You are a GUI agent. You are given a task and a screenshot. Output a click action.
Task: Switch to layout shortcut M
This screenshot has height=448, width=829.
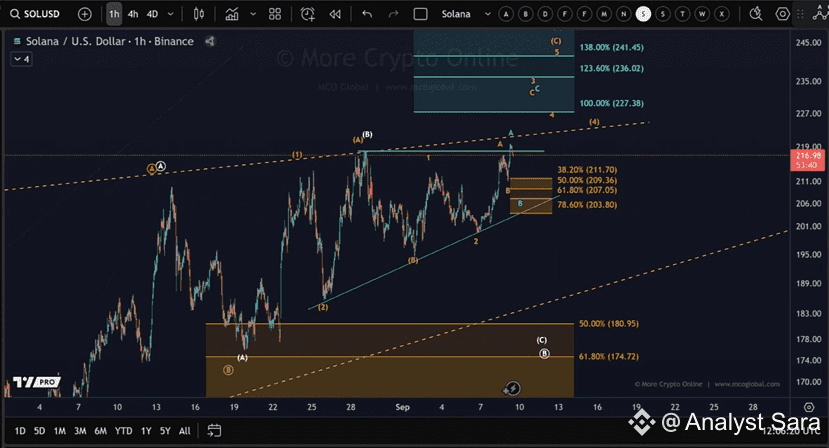(x=604, y=14)
